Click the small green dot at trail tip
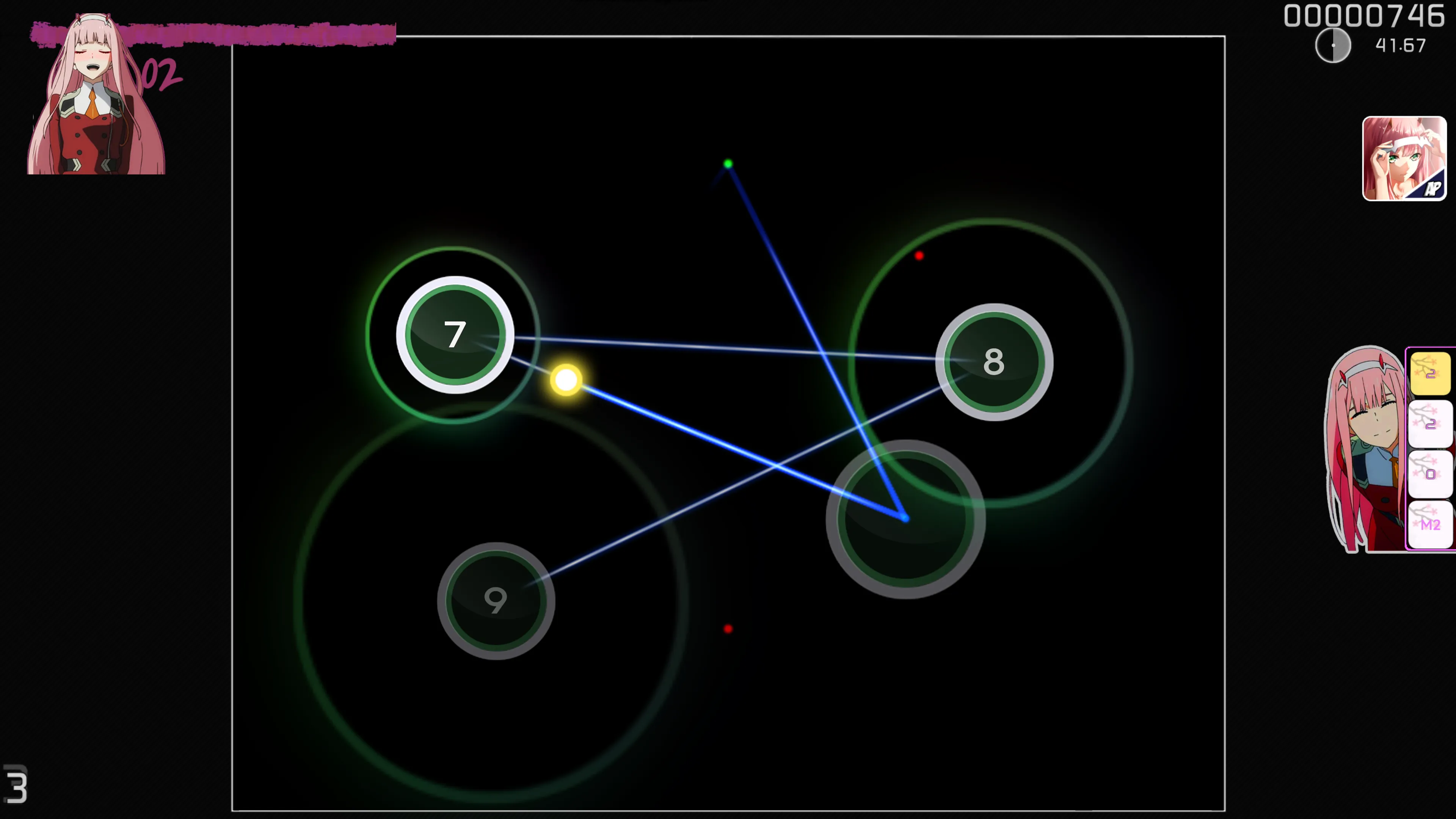This screenshot has height=819, width=1456. pyautogui.click(x=728, y=164)
